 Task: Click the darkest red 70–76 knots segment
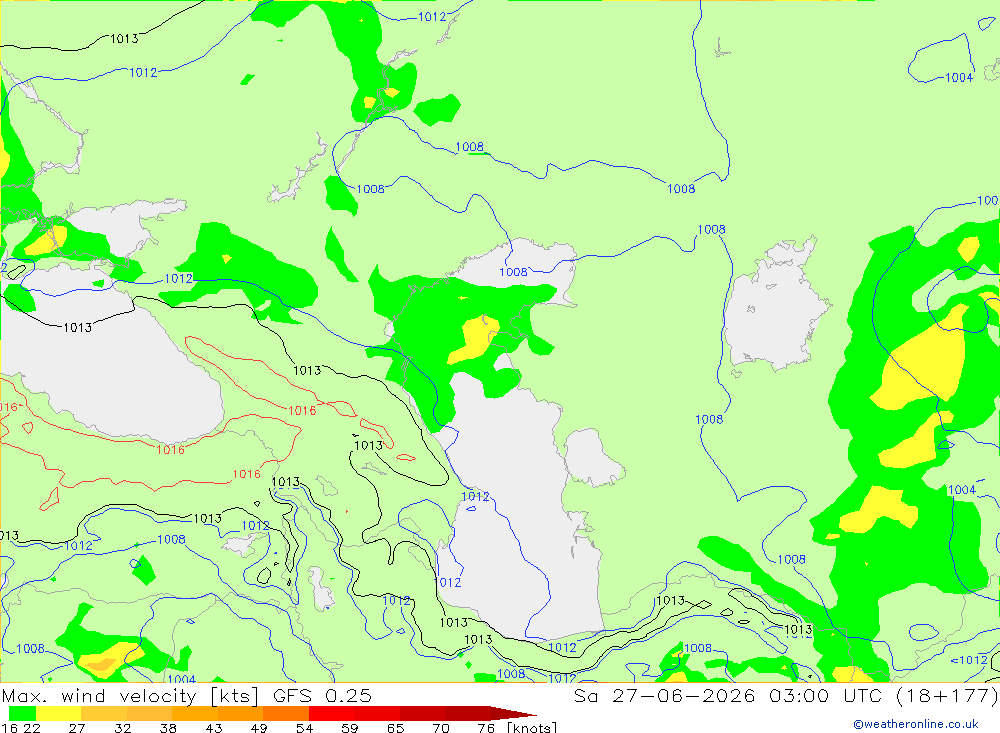467,713
